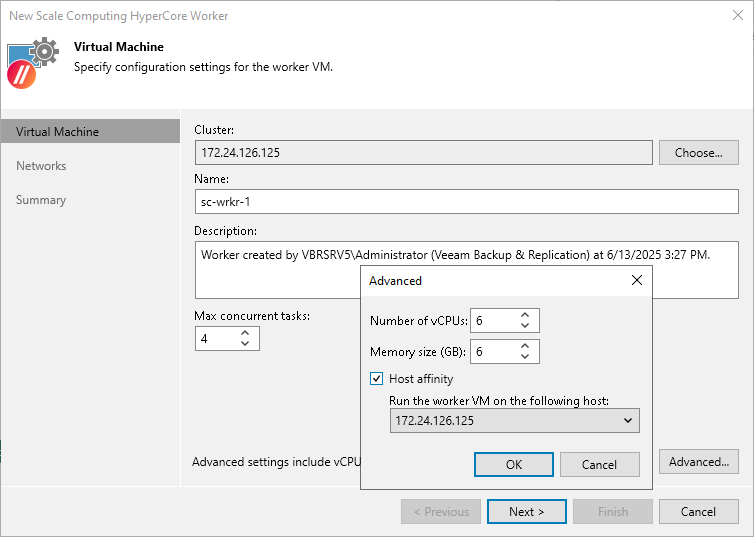Click the worker VM wizard header icon
The height and width of the screenshot is (537, 754).
click(x=33, y=60)
